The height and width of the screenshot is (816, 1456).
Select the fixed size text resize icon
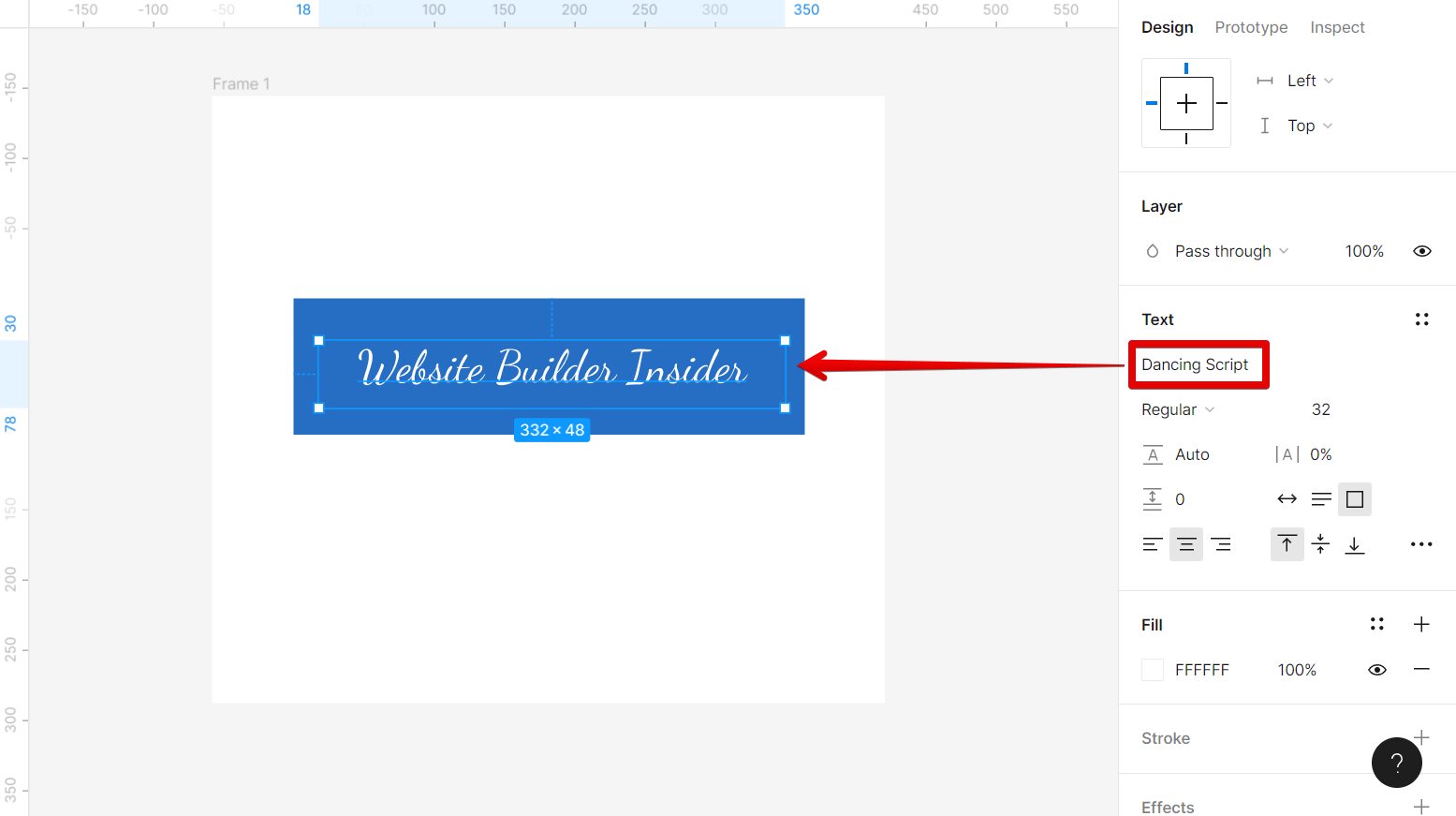point(1354,498)
